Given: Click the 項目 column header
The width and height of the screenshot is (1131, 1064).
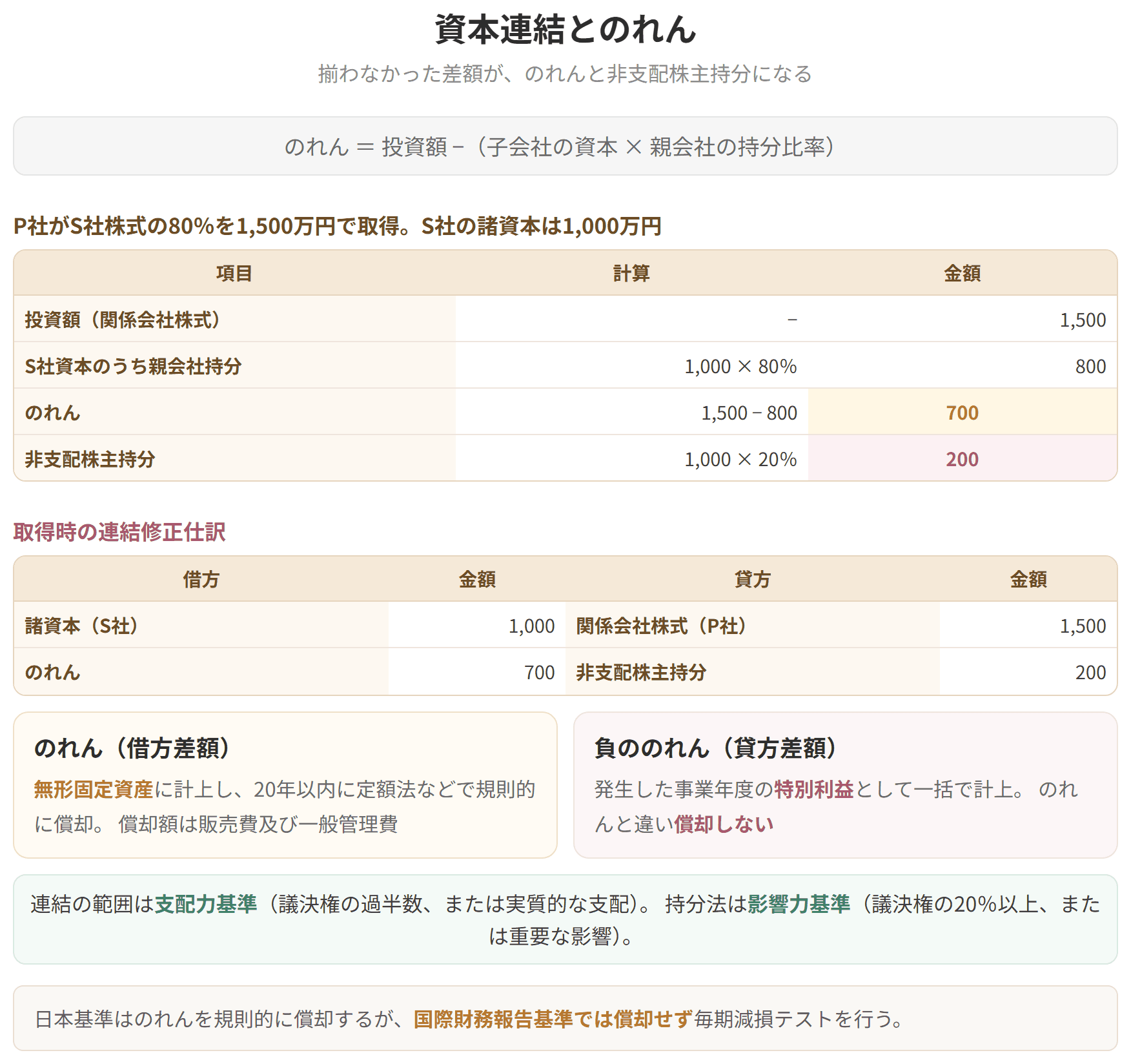Looking at the screenshot, I should [234, 273].
